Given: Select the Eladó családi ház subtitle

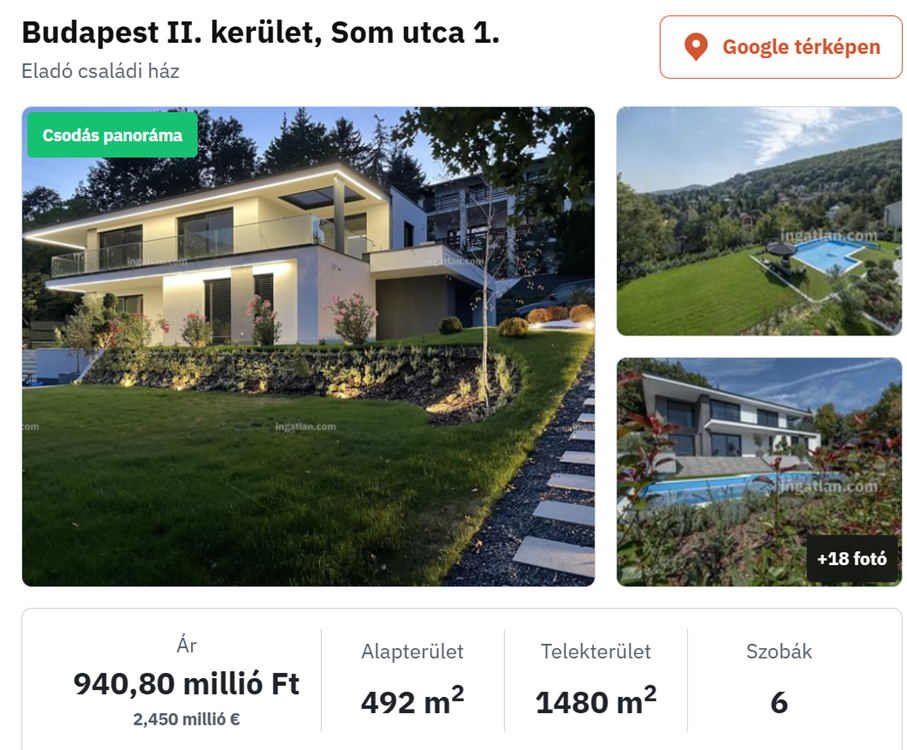Looking at the screenshot, I should pos(100,71).
